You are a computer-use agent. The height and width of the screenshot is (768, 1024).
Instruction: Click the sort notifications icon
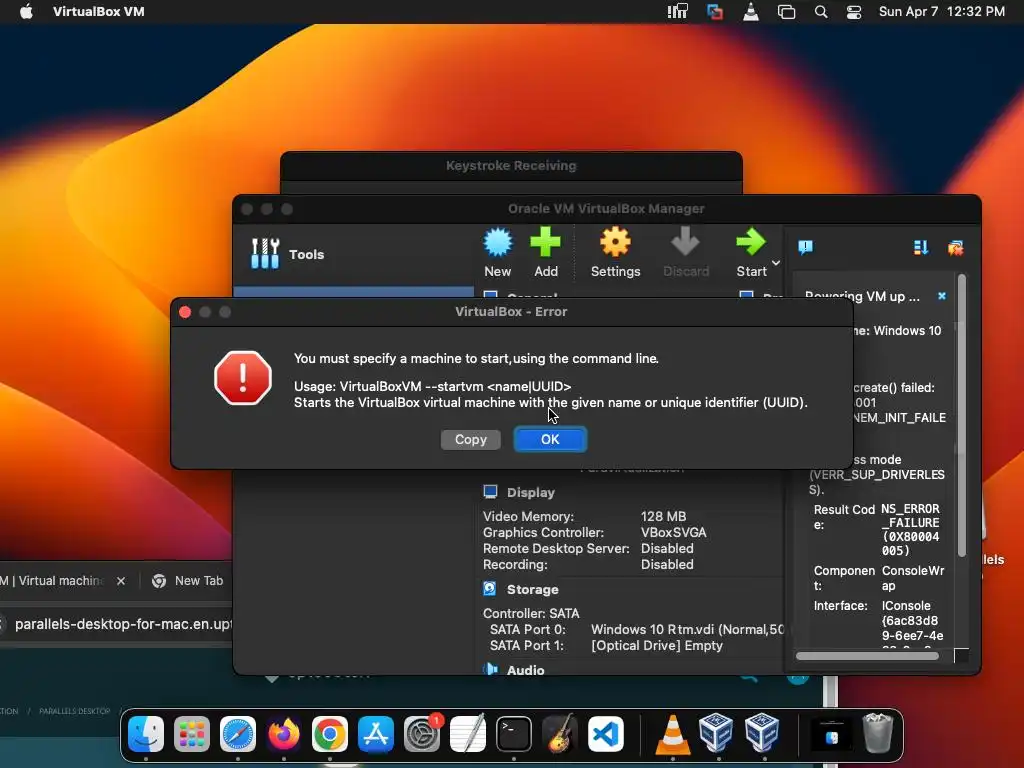point(921,248)
